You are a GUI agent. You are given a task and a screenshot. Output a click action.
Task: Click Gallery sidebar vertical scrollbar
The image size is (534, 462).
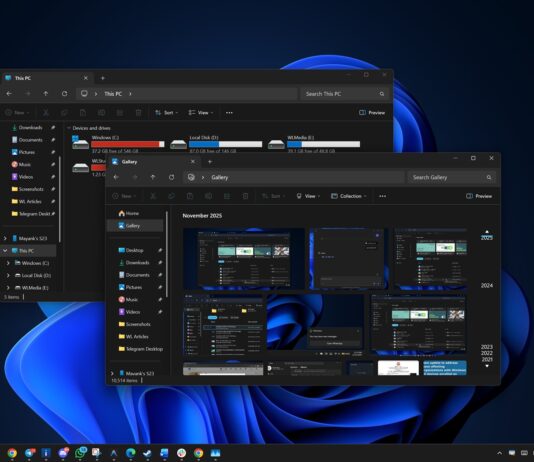(167, 254)
